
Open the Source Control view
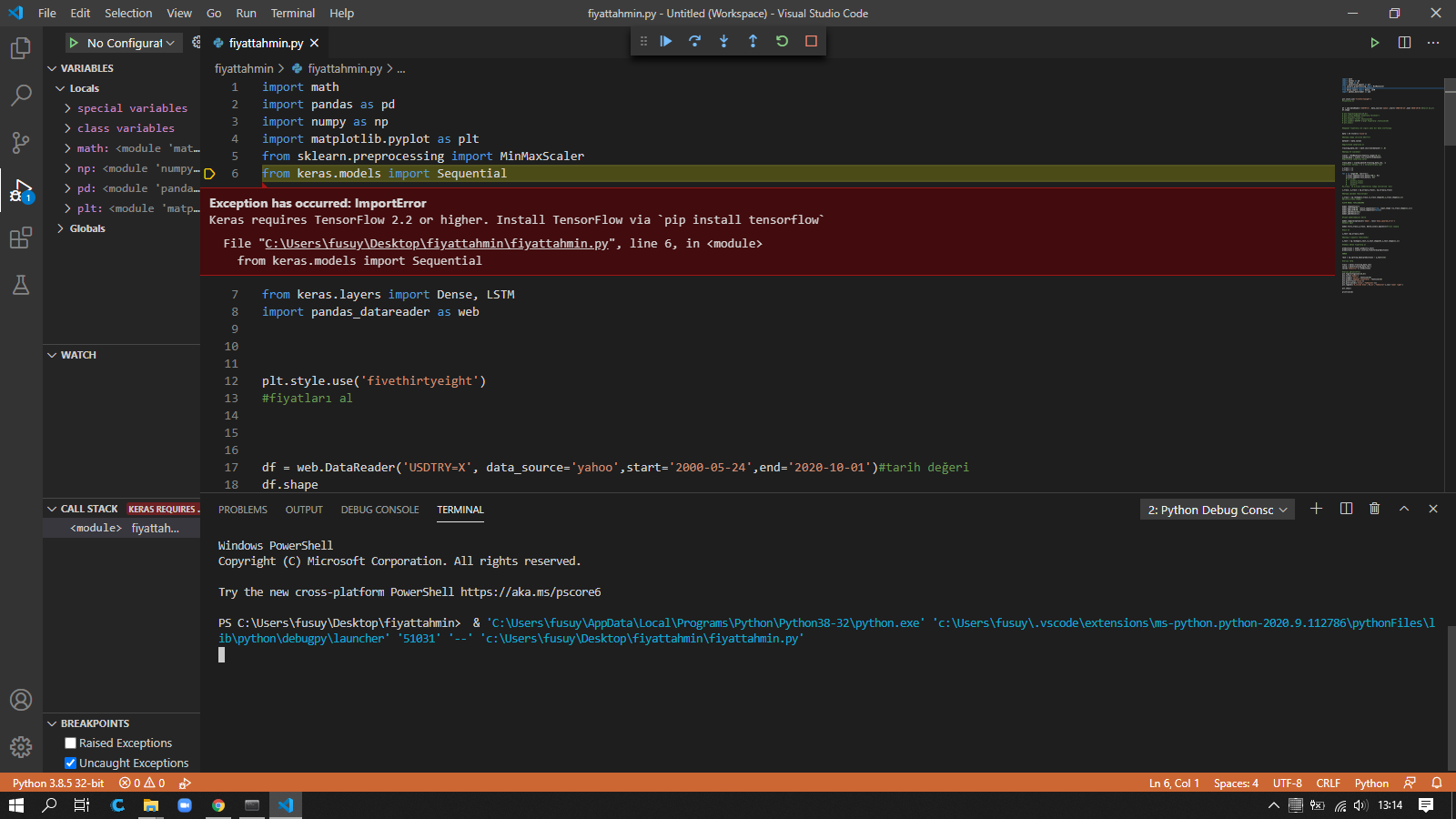[21, 143]
